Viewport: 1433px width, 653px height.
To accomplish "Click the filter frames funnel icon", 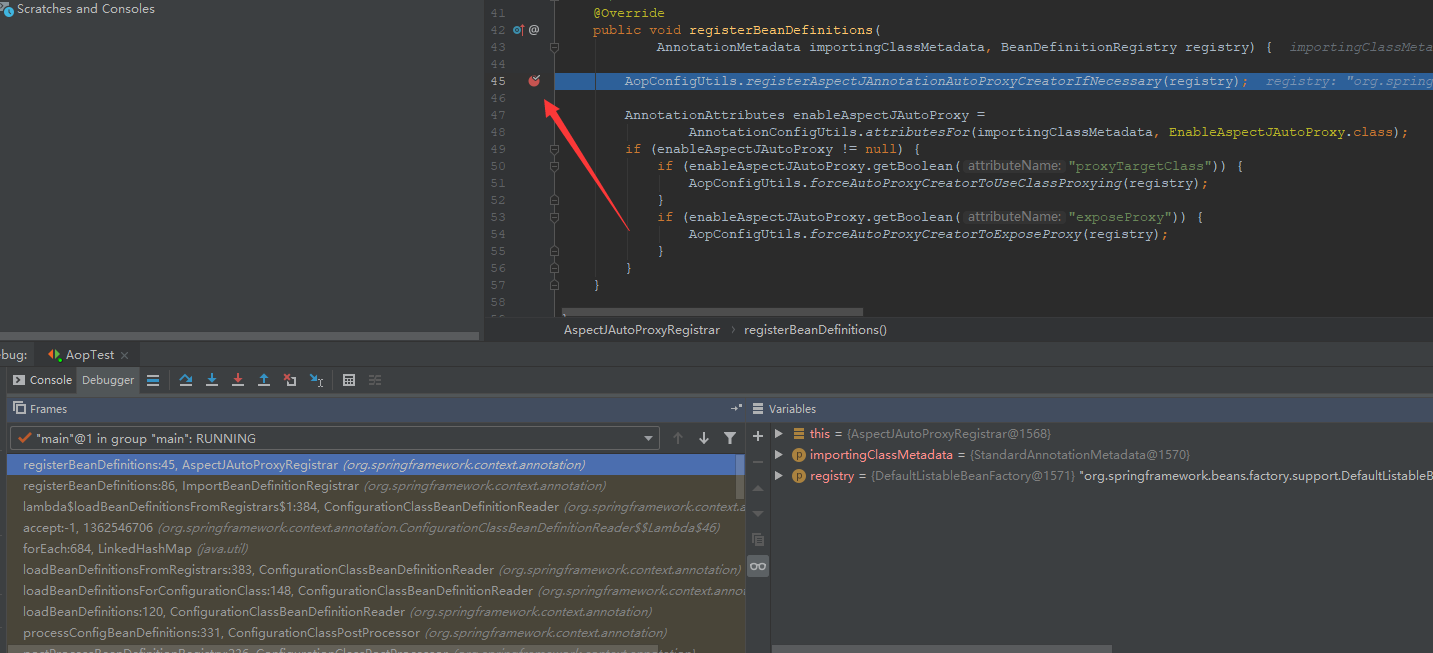I will (x=730, y=438).
